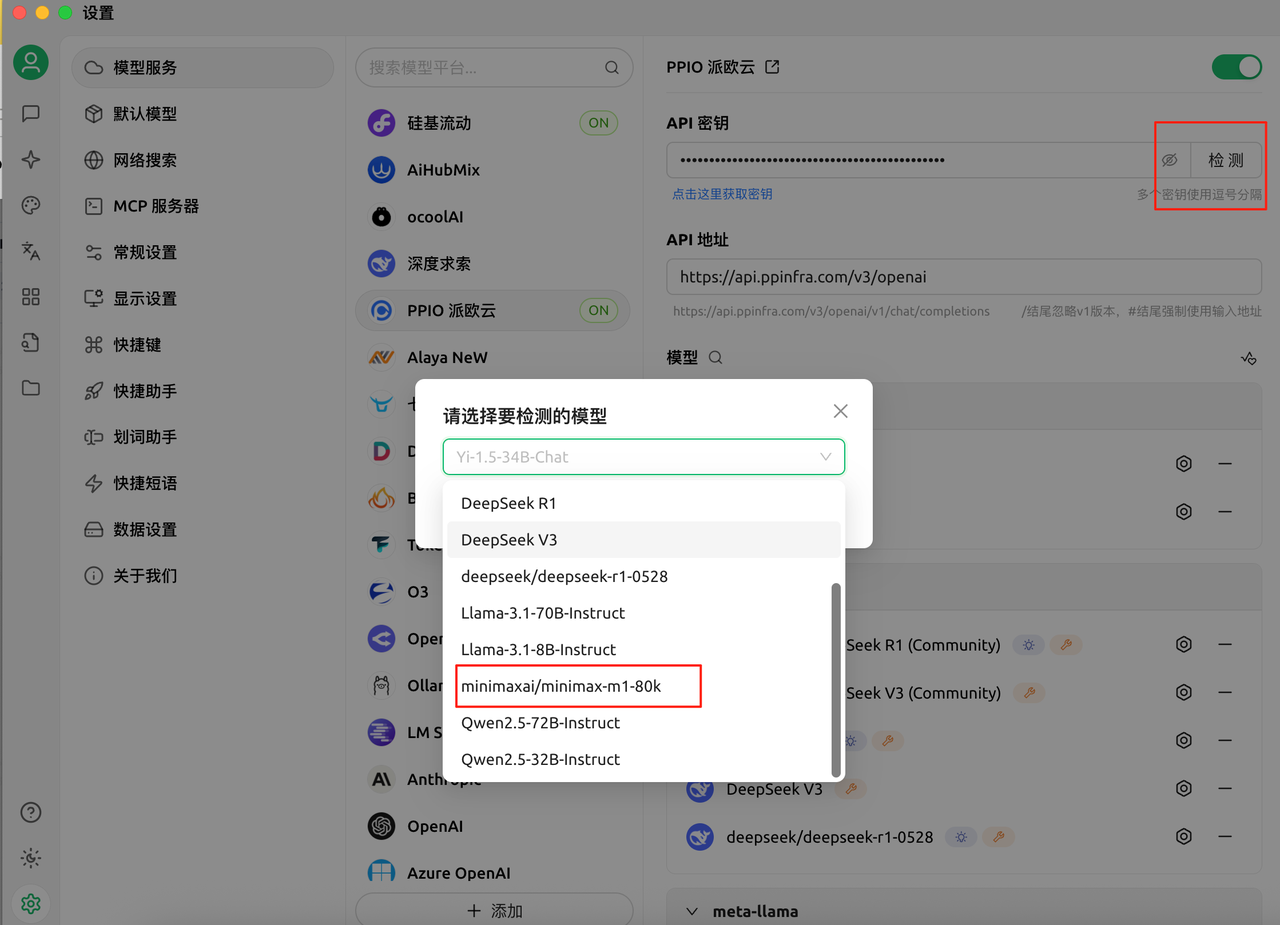This screenshot has width=1280, height=925.
Task: Open the mini apps grid icon
Action: coord(31,297)
